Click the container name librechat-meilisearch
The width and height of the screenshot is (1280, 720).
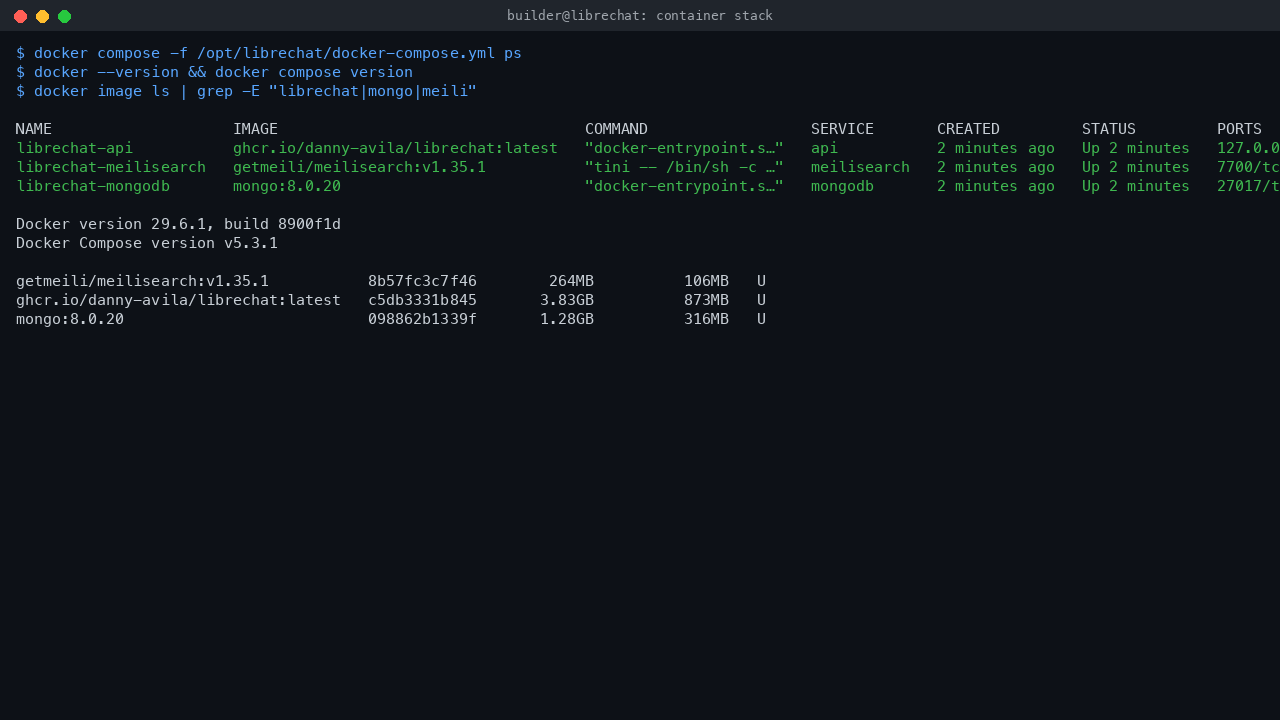pos(111,167)
